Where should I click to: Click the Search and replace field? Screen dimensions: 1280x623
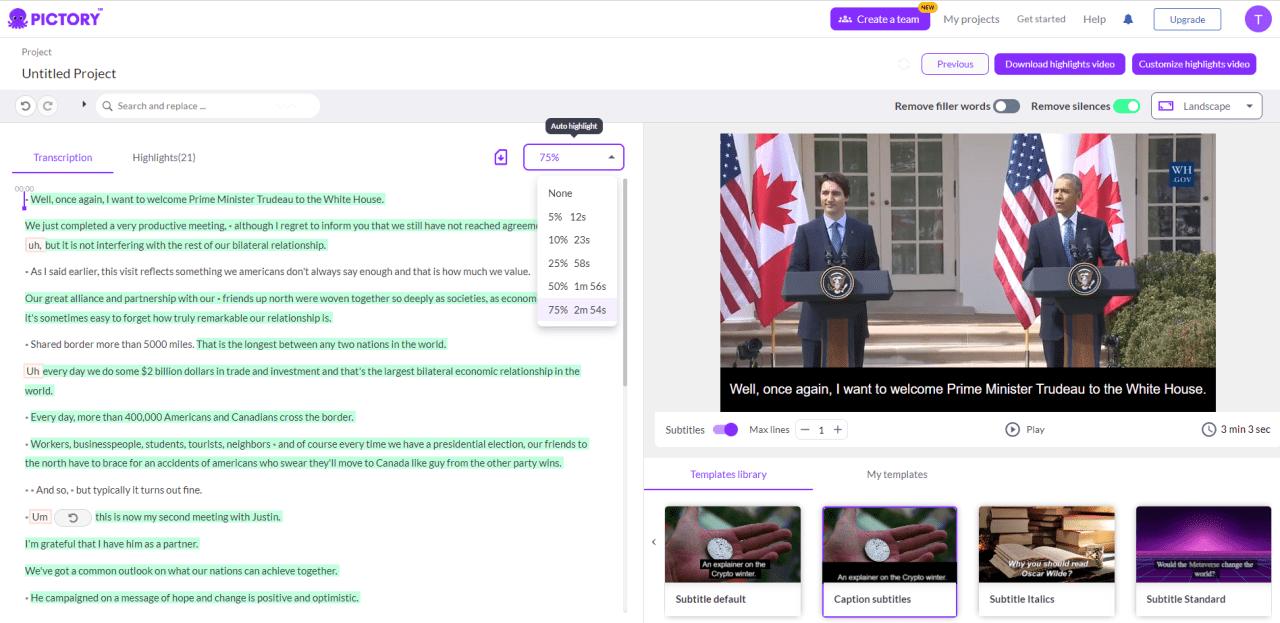click(x=208, y=105)
